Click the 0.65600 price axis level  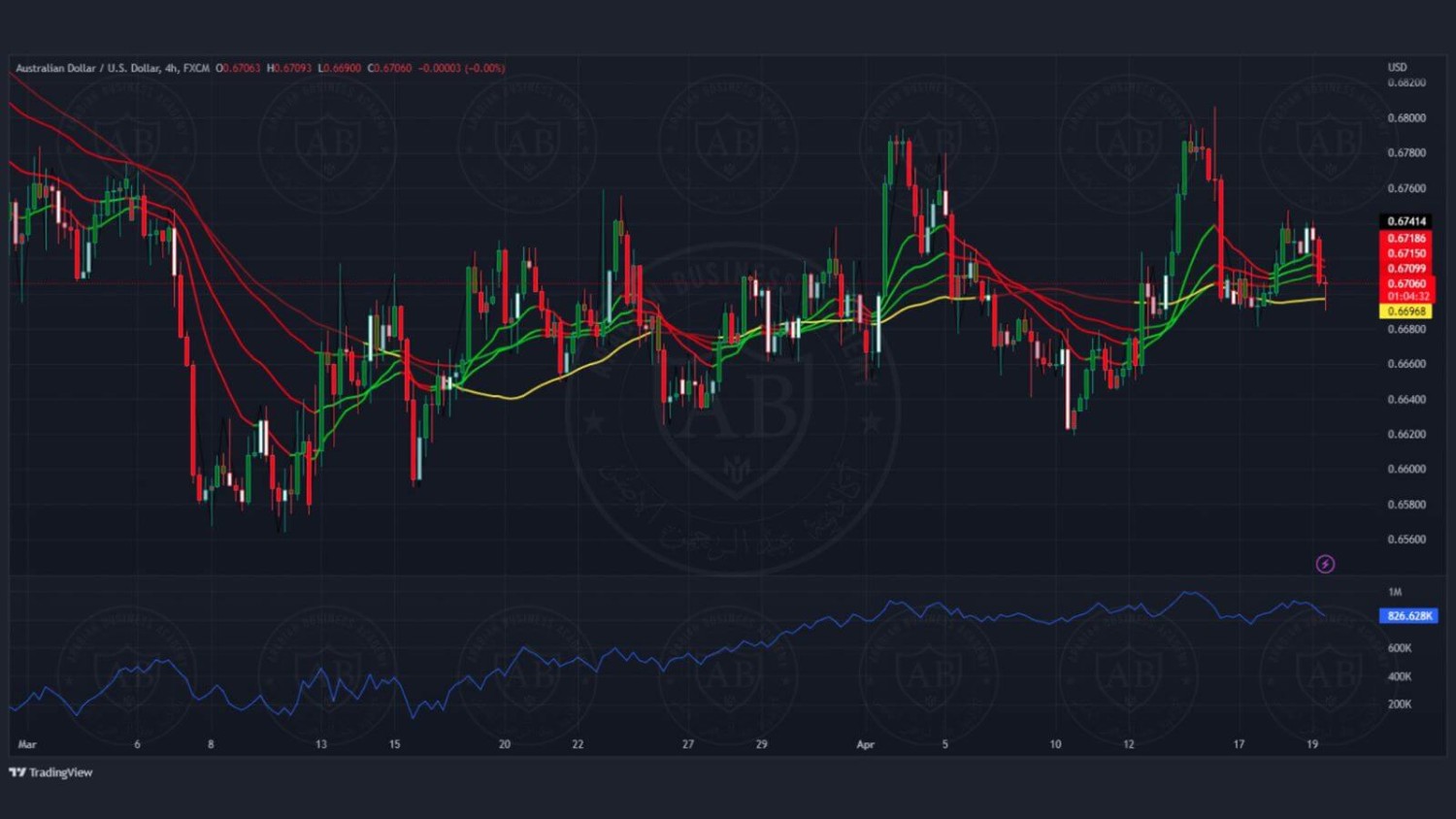(x=1406, y=540)
